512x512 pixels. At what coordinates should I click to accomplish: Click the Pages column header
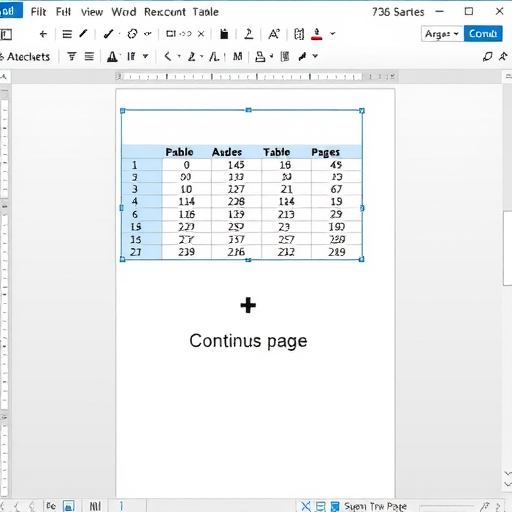(x=325, y=152)
